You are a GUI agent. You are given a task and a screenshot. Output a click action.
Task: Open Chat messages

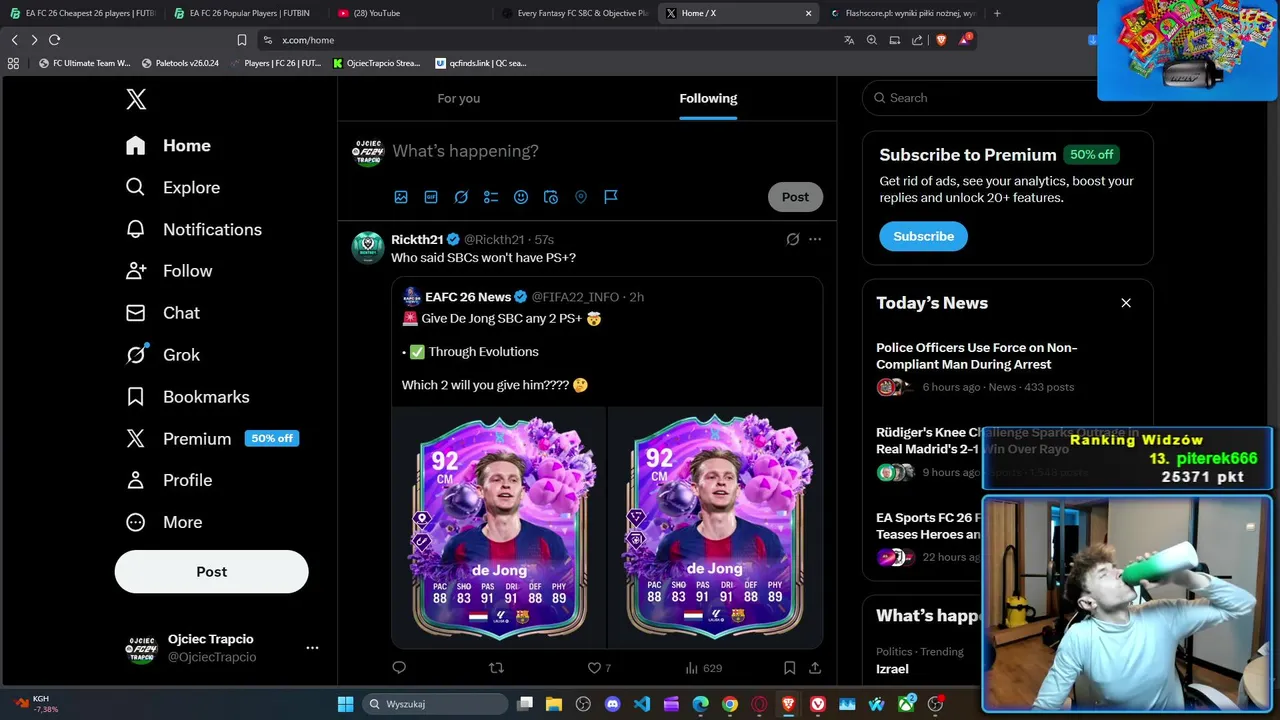[163, 313]
